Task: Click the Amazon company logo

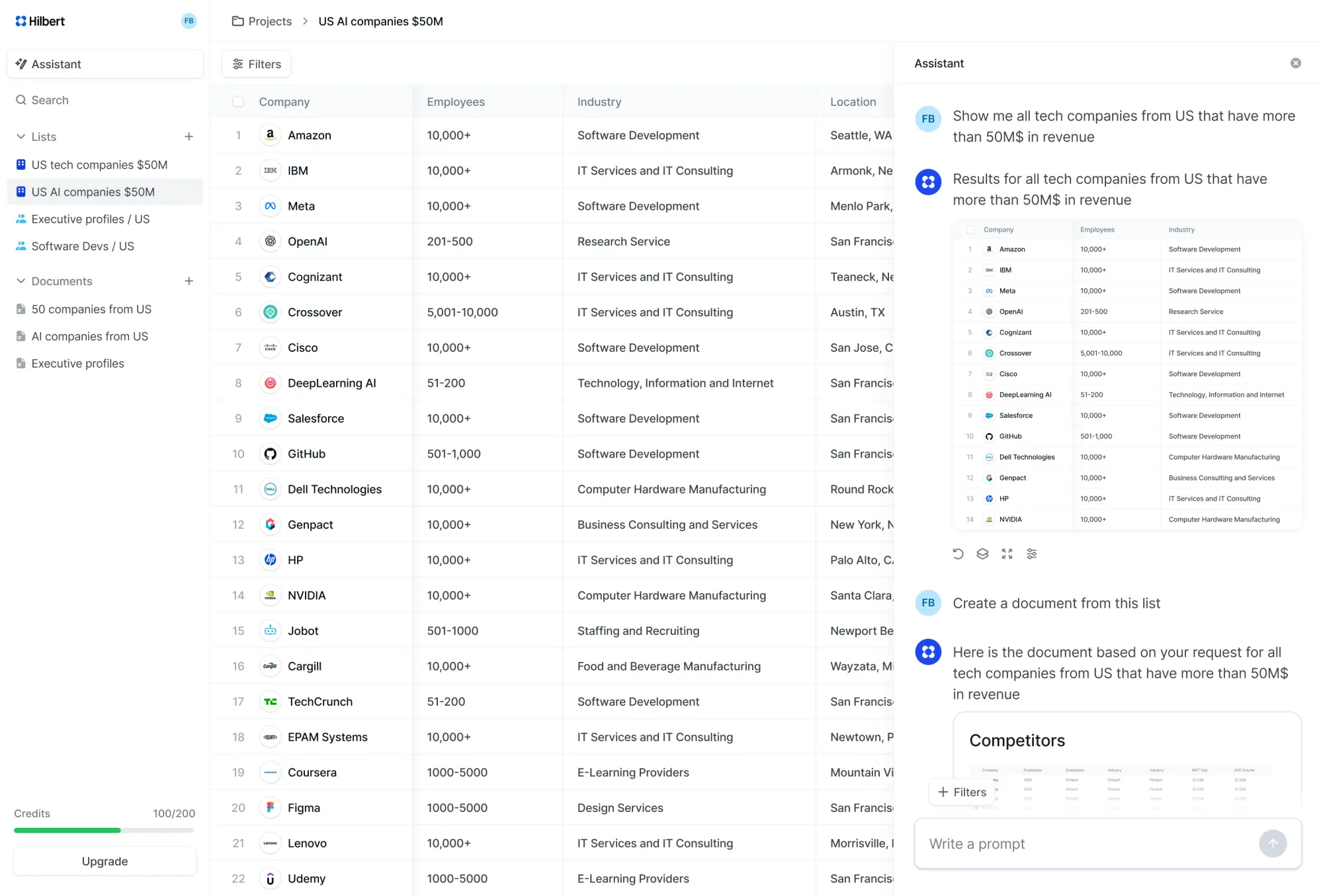Action: 270,135
